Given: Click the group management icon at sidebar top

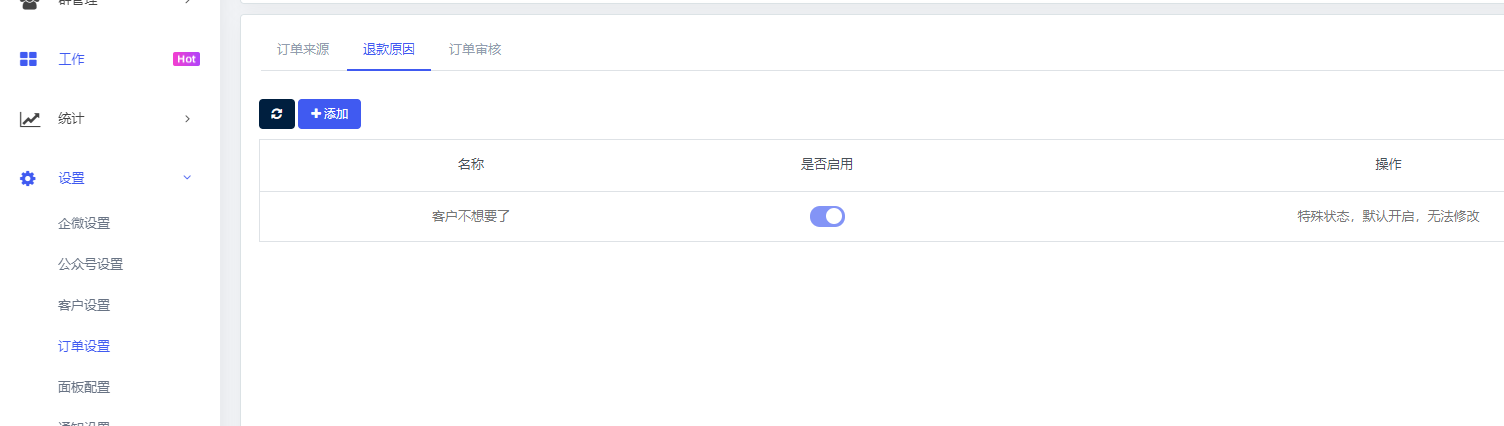Looking at the screenshot, I should point(29,3).
